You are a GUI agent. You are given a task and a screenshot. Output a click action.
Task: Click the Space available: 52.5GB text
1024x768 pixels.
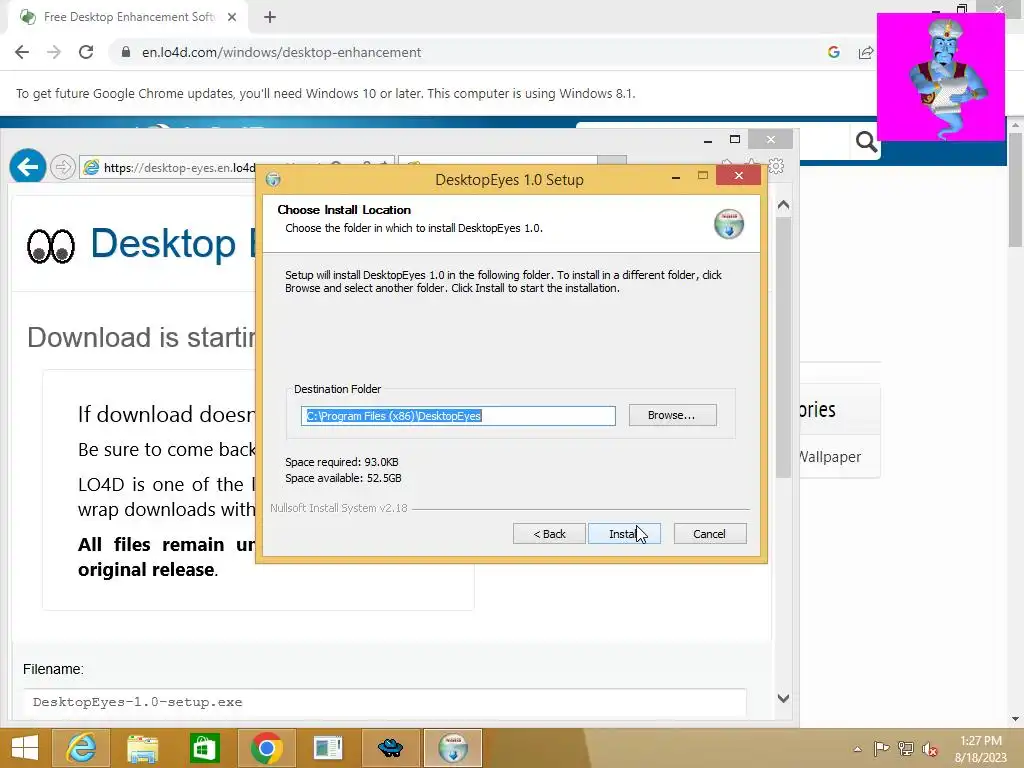pyautogui.click(x=343, y=478)
